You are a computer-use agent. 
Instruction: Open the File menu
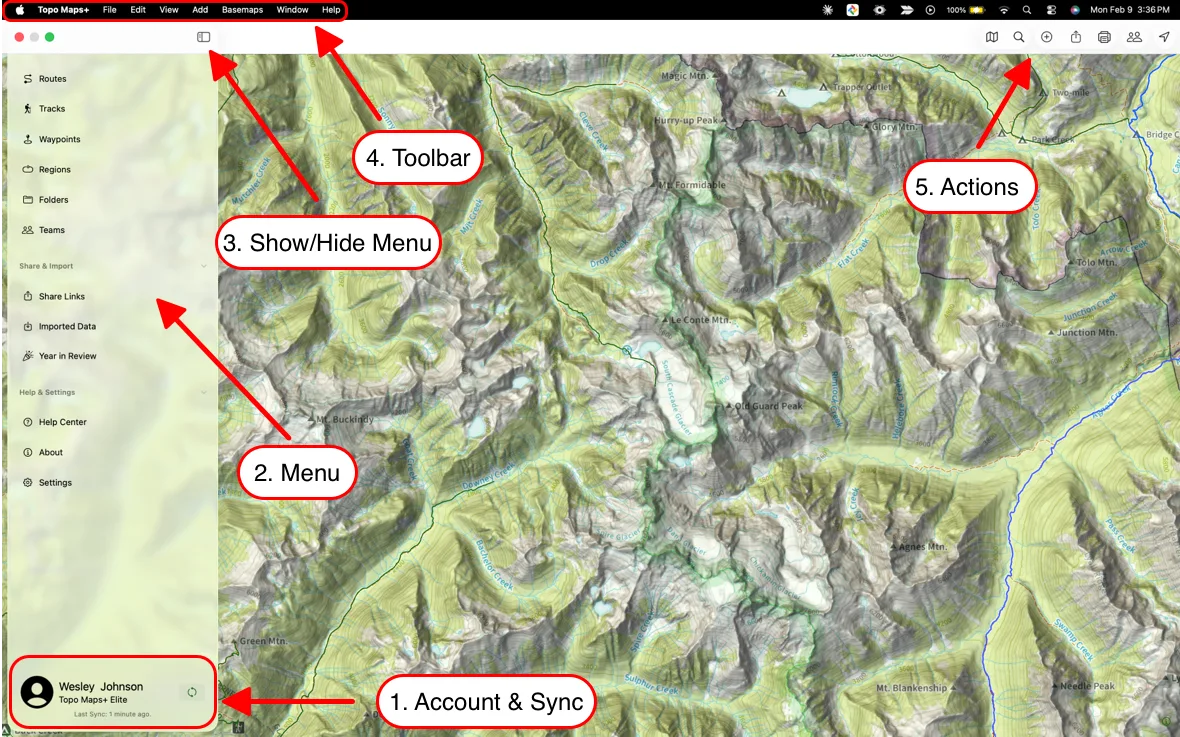tap(110, 10)
